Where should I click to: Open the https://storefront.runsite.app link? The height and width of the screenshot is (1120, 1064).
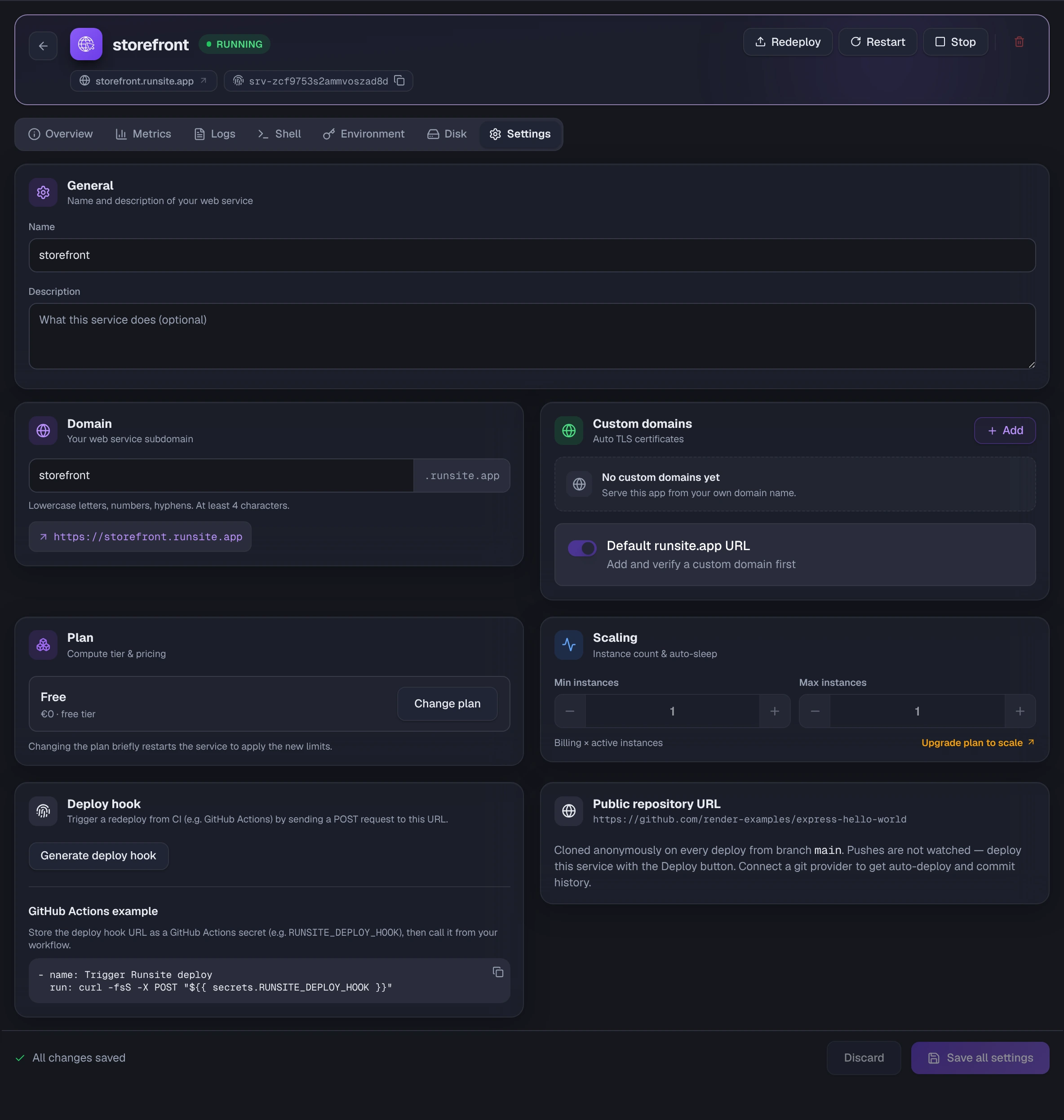point(140,537)
